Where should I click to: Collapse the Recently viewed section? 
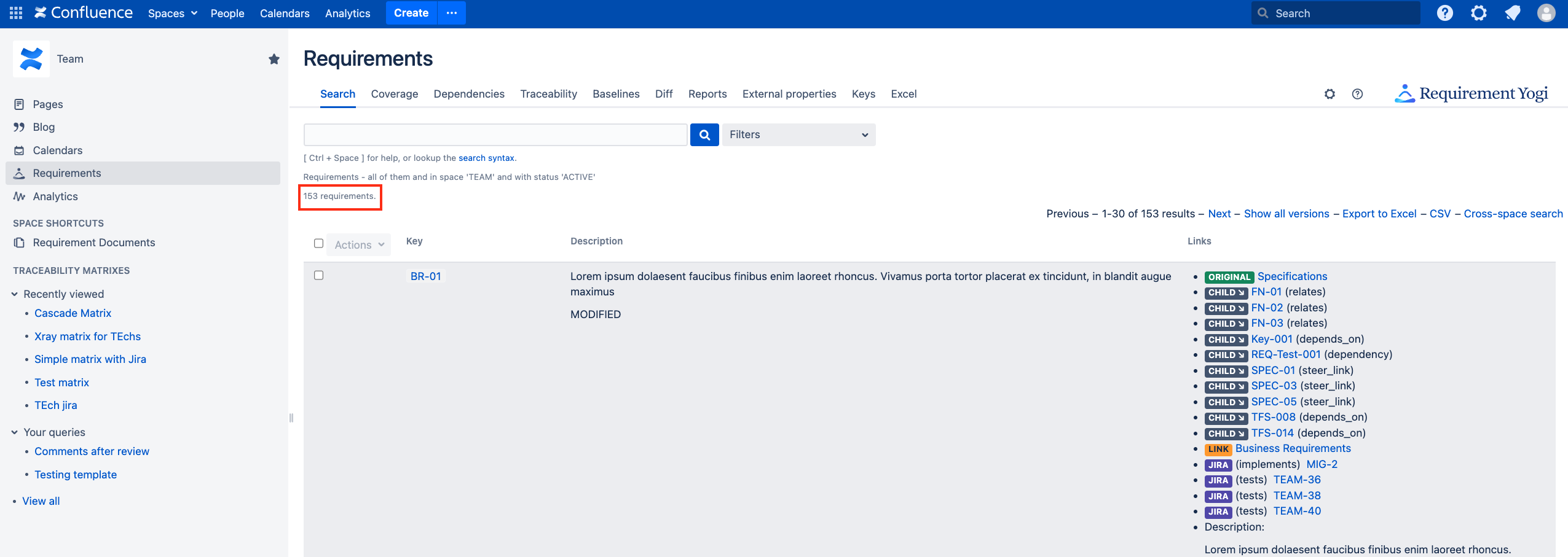(x=15, y=294)
